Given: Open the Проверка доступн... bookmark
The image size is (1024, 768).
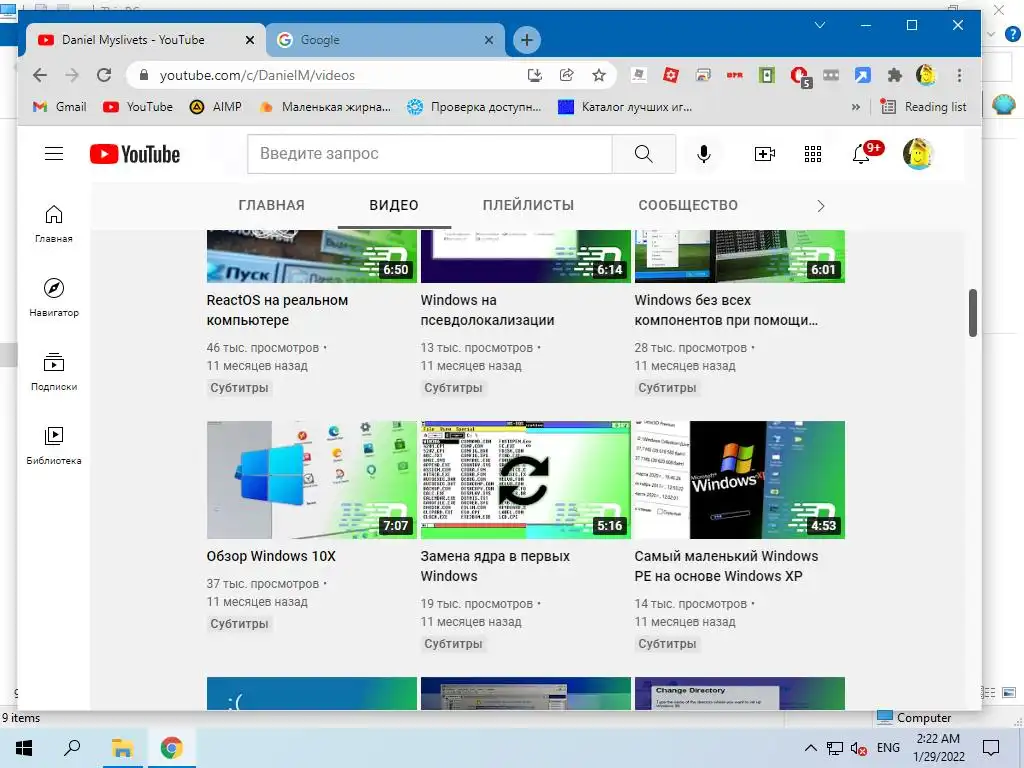Looking at the screenshot, I should (474, 107).
